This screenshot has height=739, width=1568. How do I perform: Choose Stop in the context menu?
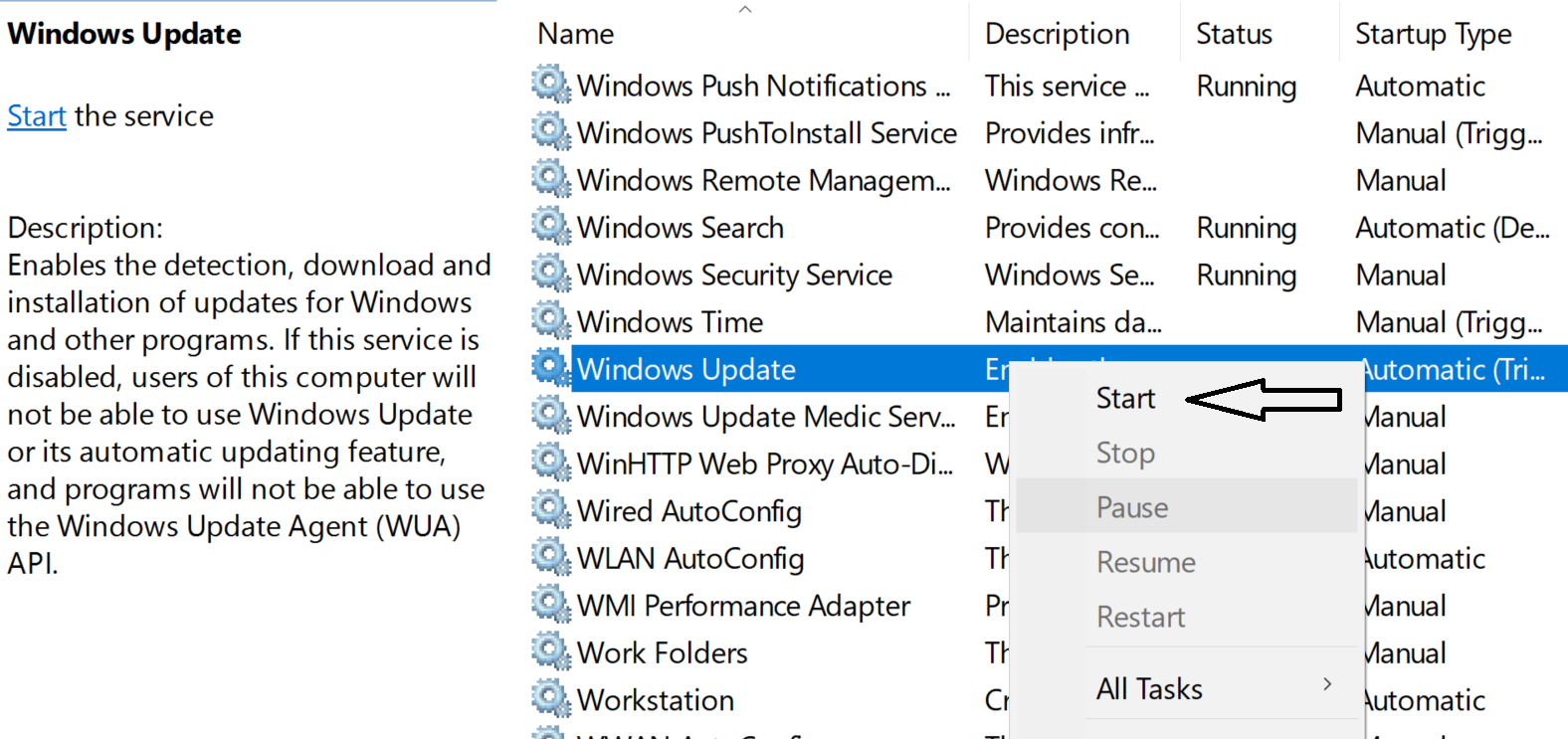coord(1125,453)
